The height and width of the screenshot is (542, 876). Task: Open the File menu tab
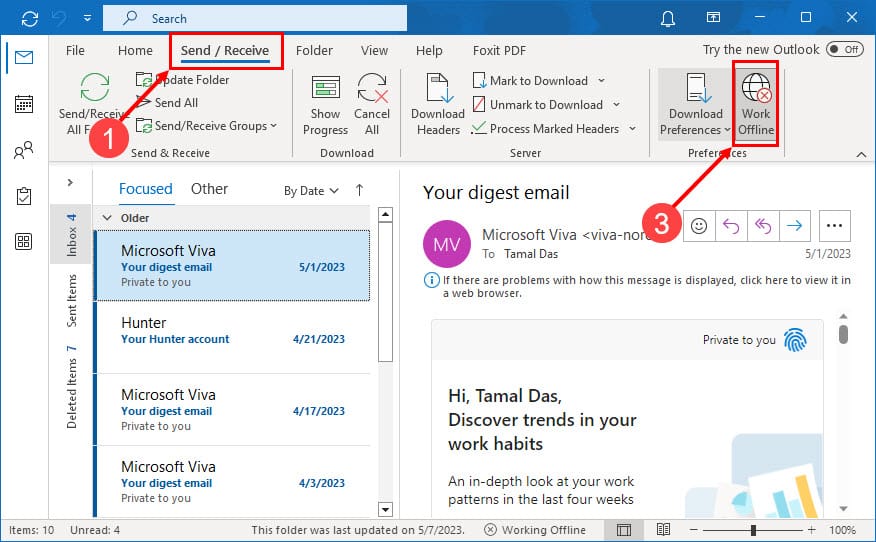(75, 50)
